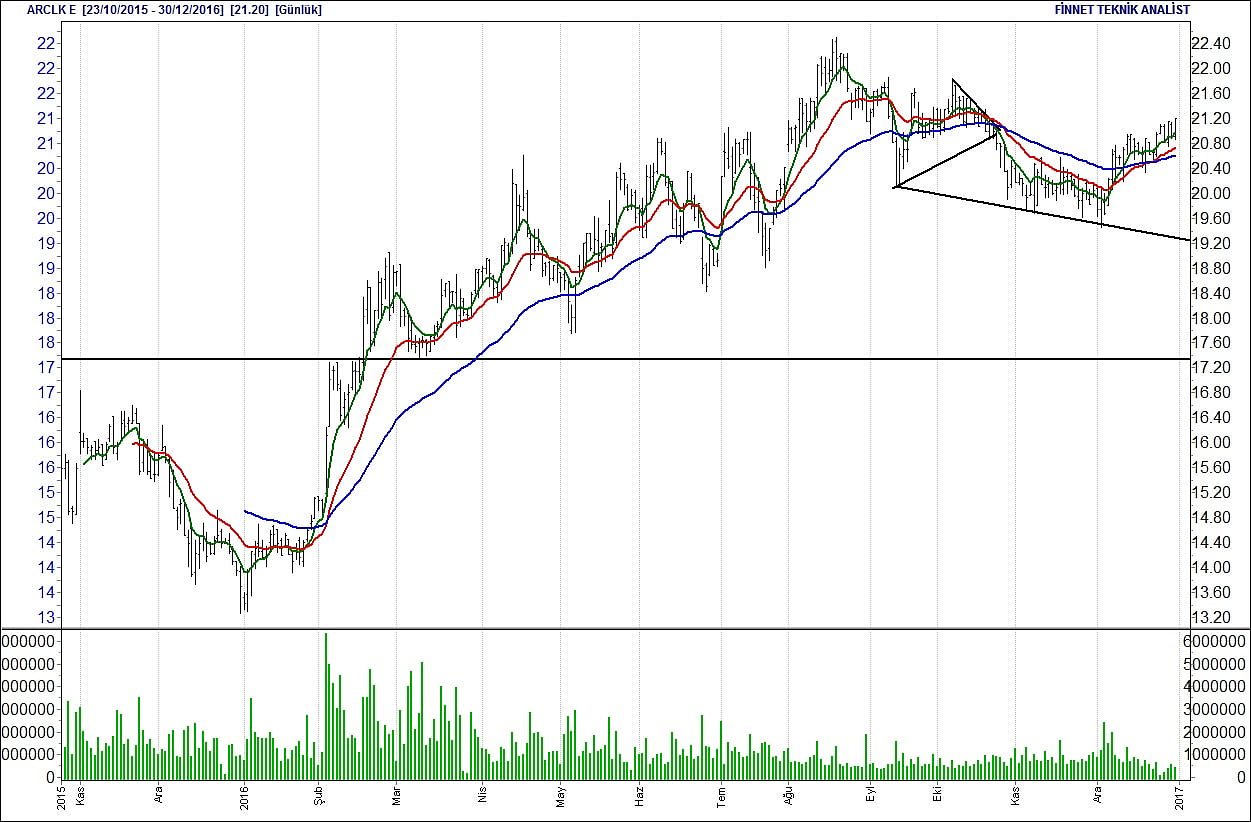This screenshot has height=822, width=1251.
Task: Click the 1000000 volume axis label on right
Action: 1216,756
